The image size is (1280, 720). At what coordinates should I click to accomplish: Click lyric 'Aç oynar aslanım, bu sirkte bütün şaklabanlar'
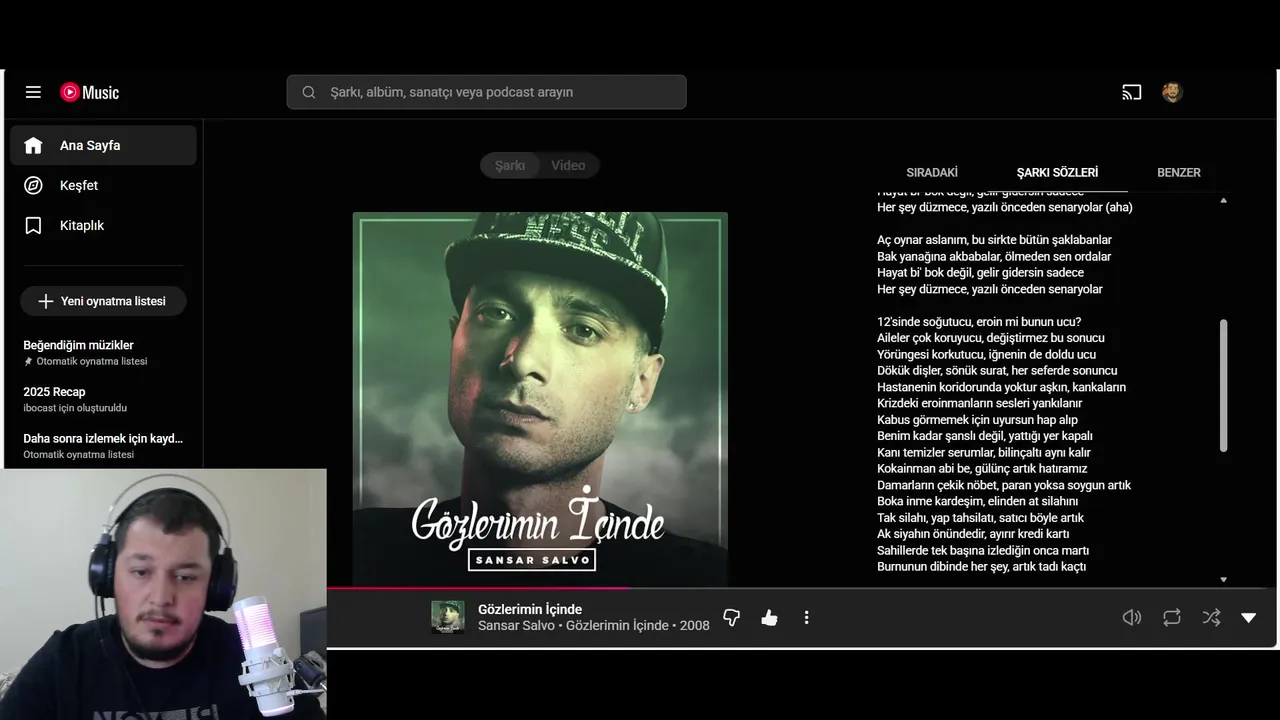(994, 240)
